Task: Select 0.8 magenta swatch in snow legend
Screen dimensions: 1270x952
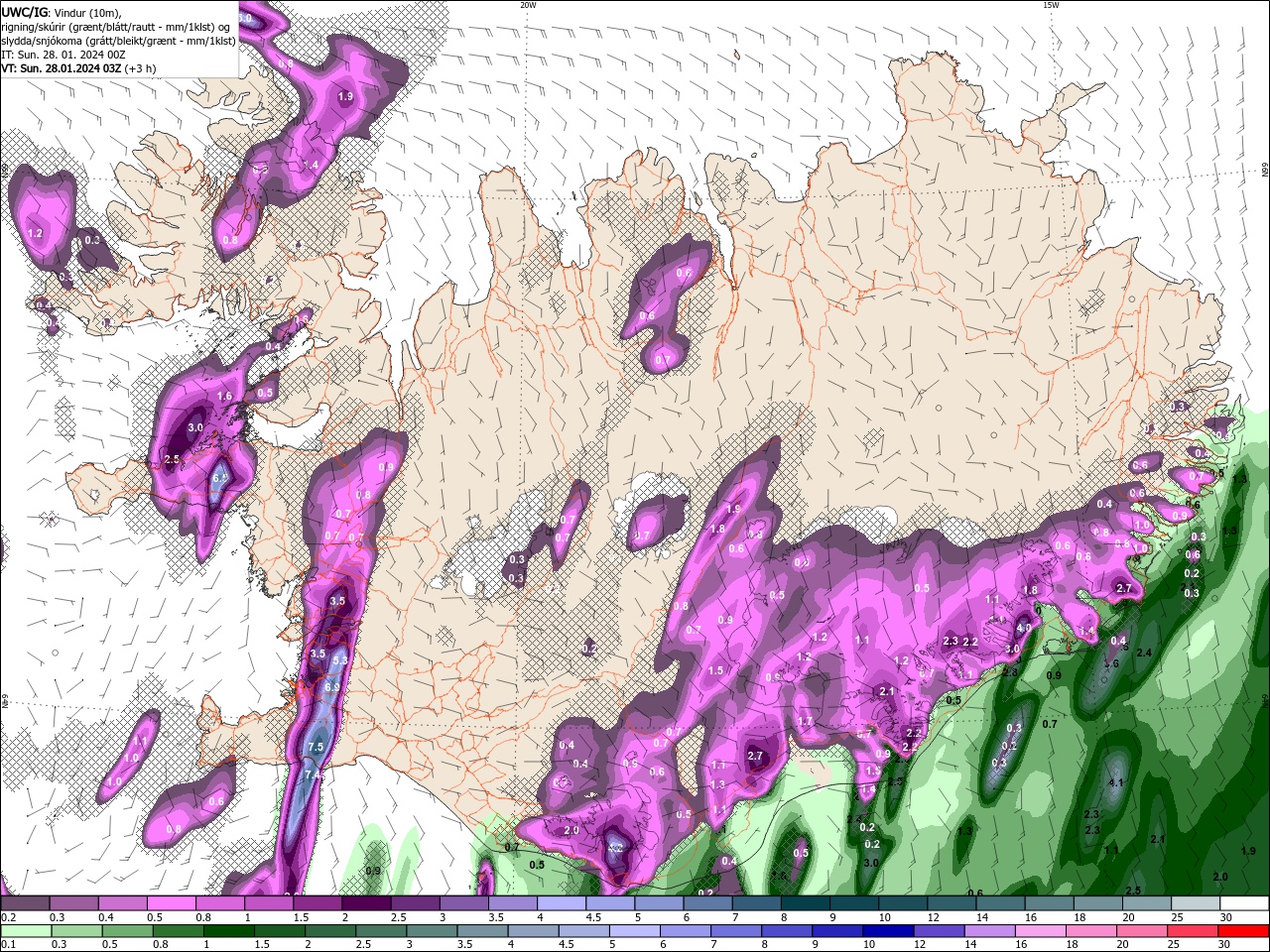Action: (x=219, y=903)
